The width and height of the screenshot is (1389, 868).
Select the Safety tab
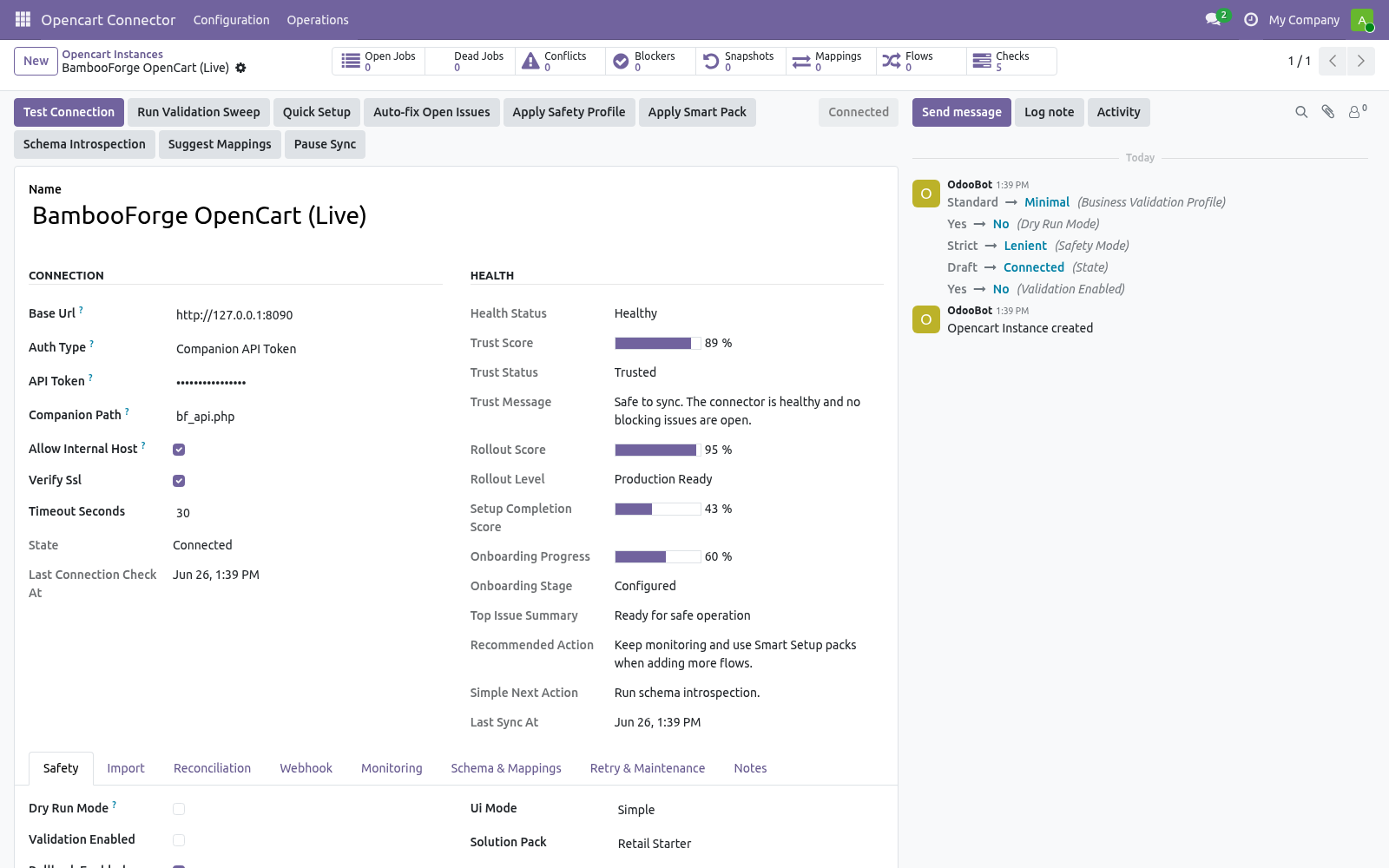61,768
